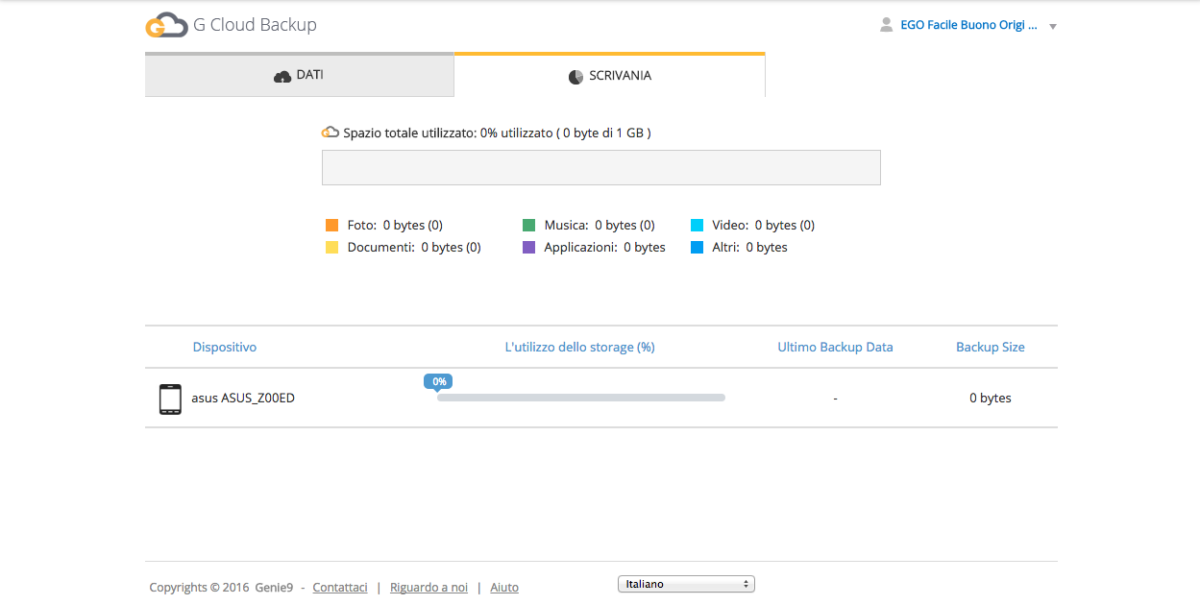Click the orange Foto color swatch
Screen dimensions: 1200x605
(332, 225)
